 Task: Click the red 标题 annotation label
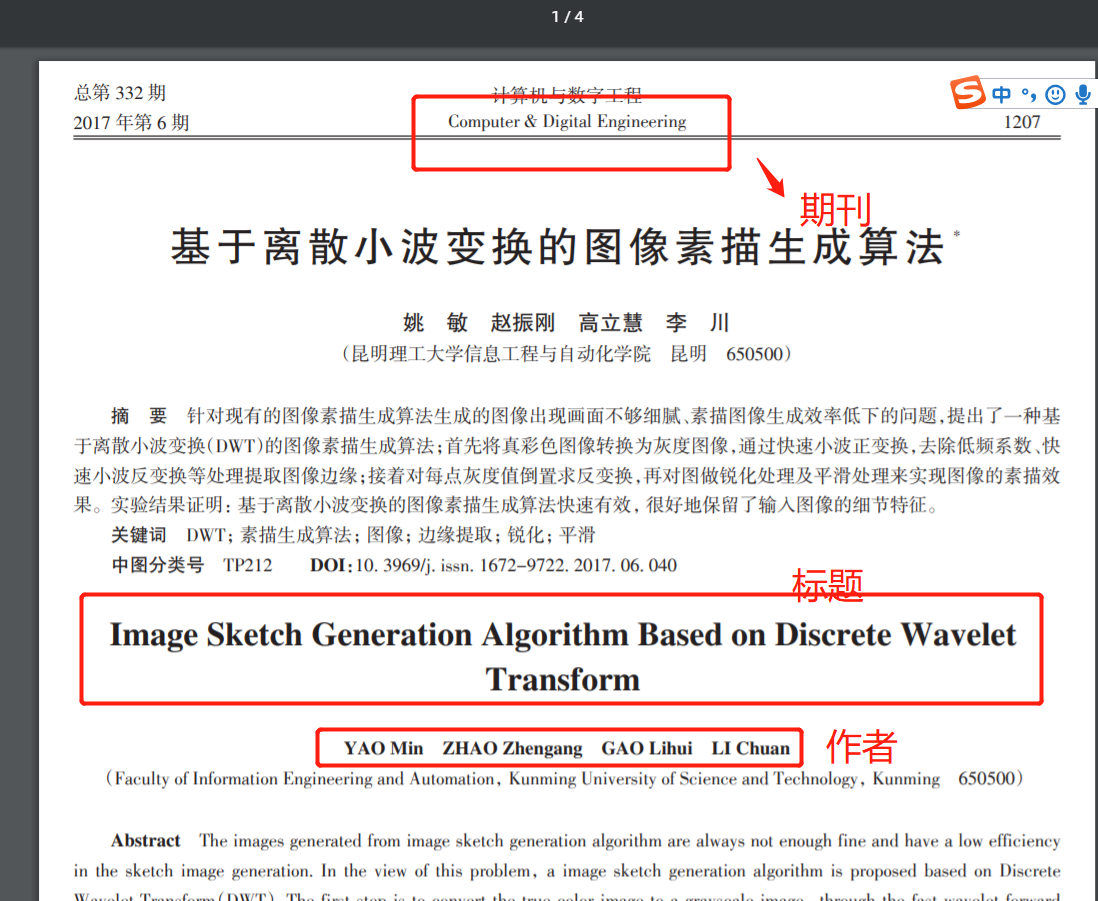827,585
